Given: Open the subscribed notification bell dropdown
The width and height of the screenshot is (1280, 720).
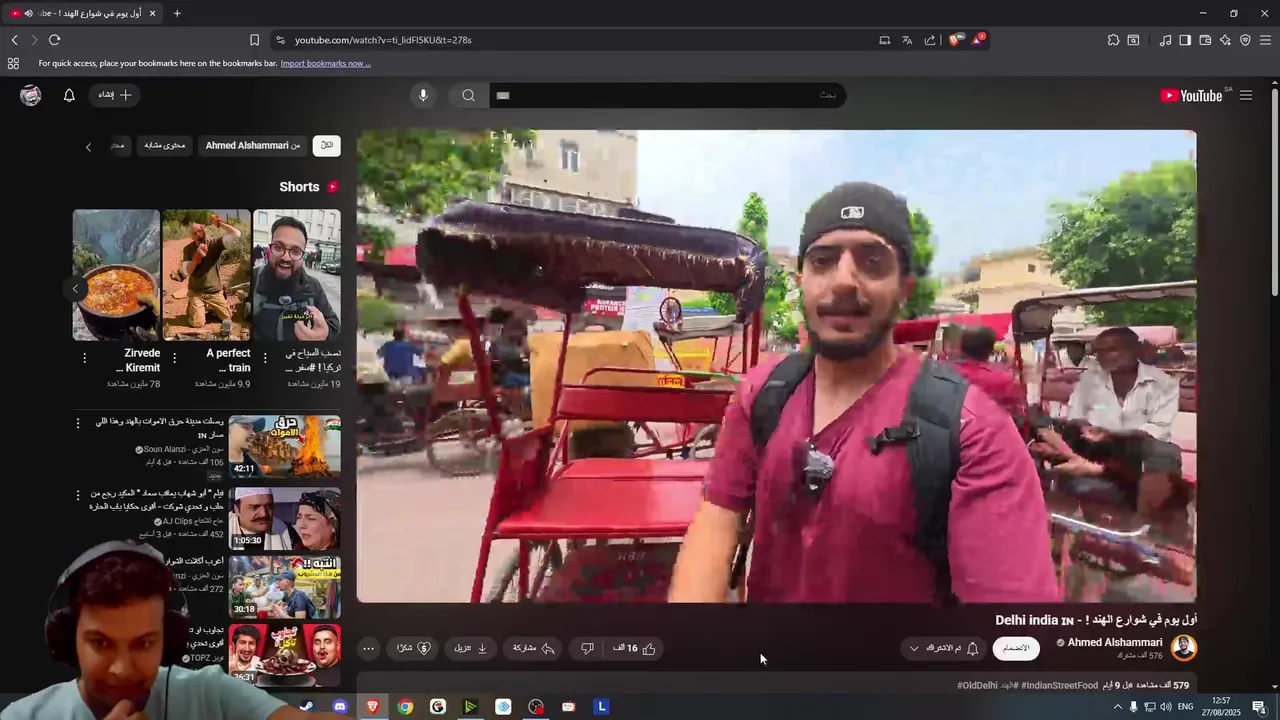Looking at the screenshot, I should [x=943, y=648].
